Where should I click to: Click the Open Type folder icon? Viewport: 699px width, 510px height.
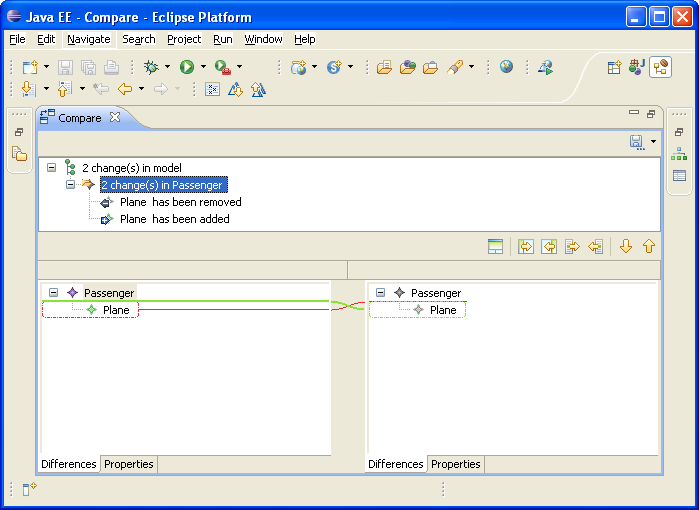click(x=384, y=67)
